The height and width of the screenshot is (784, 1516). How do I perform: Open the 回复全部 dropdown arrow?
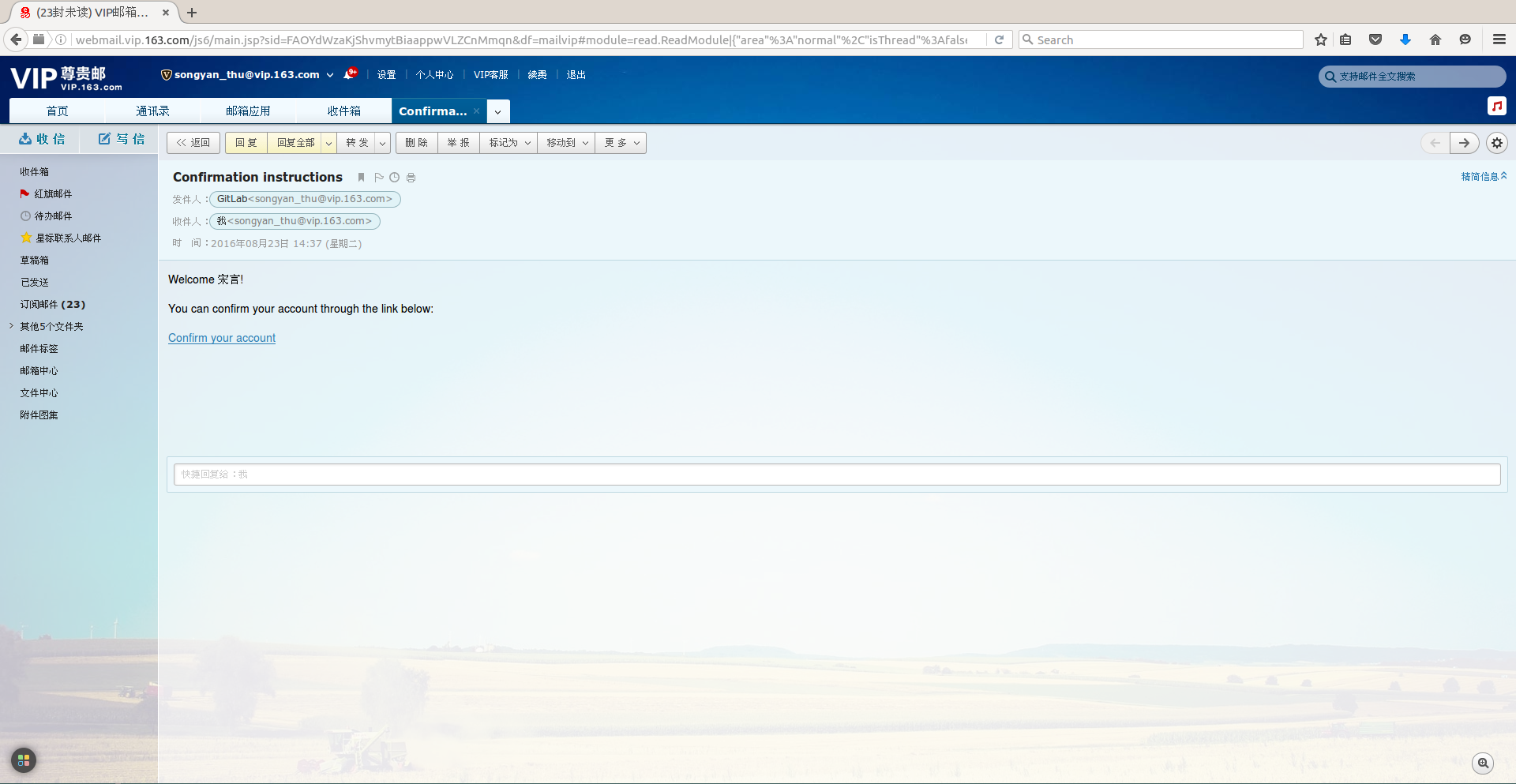coord(329,143)
